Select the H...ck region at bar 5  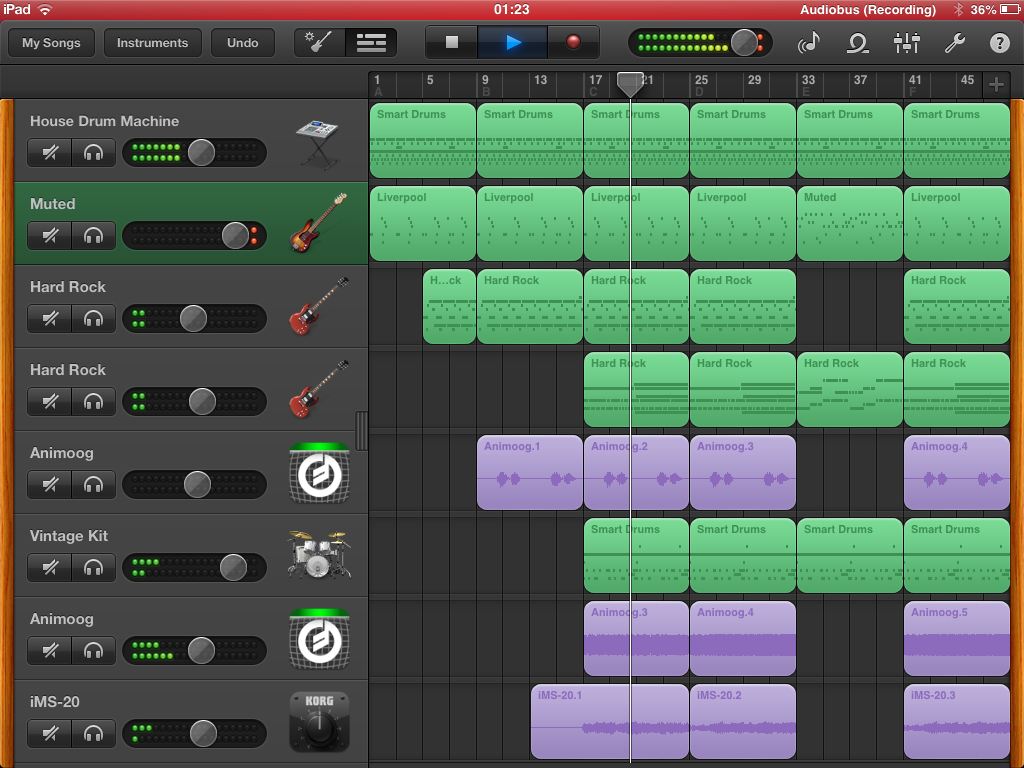point(449,306)
